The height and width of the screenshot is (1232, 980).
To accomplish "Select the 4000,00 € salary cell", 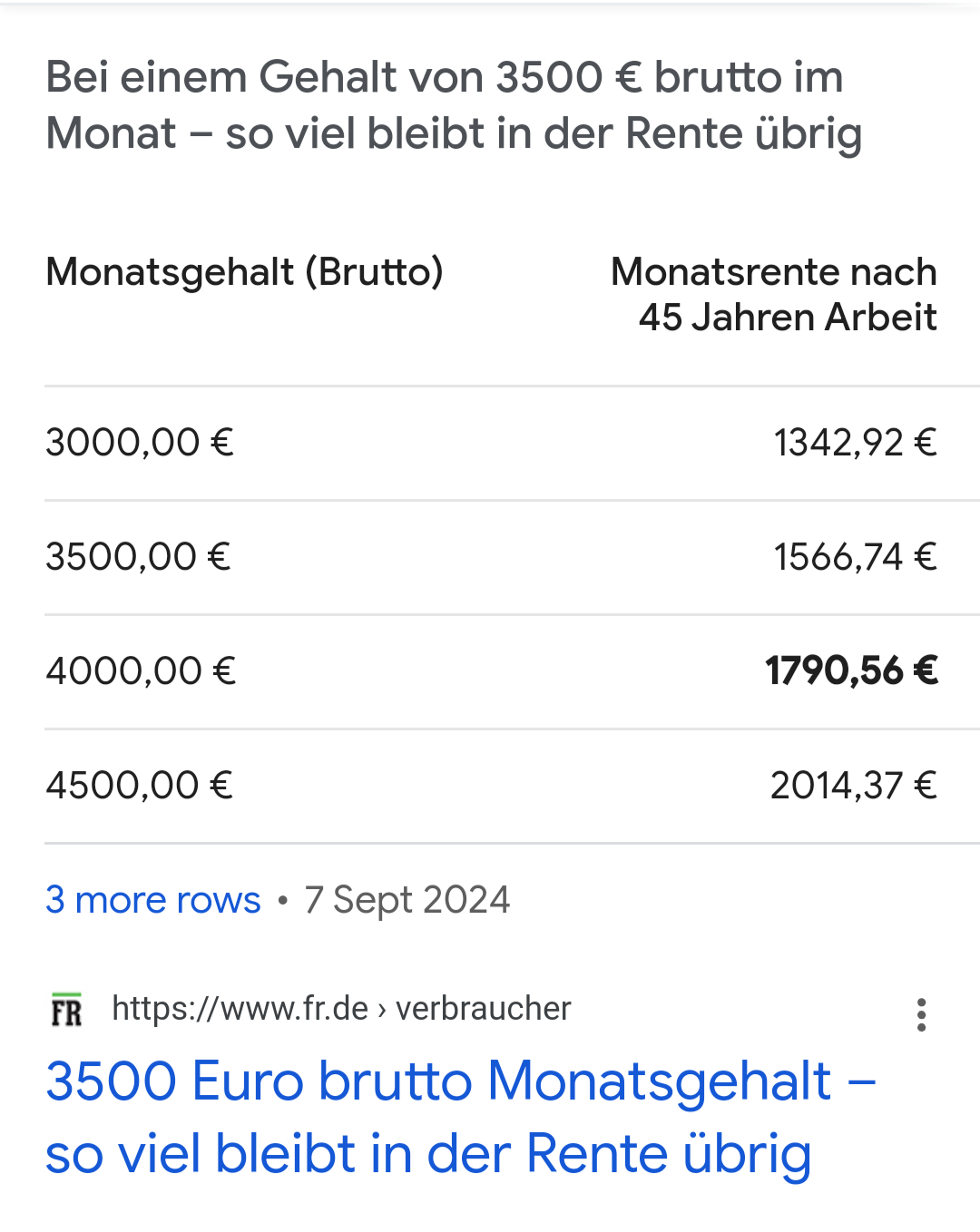I will pos(141,670).
